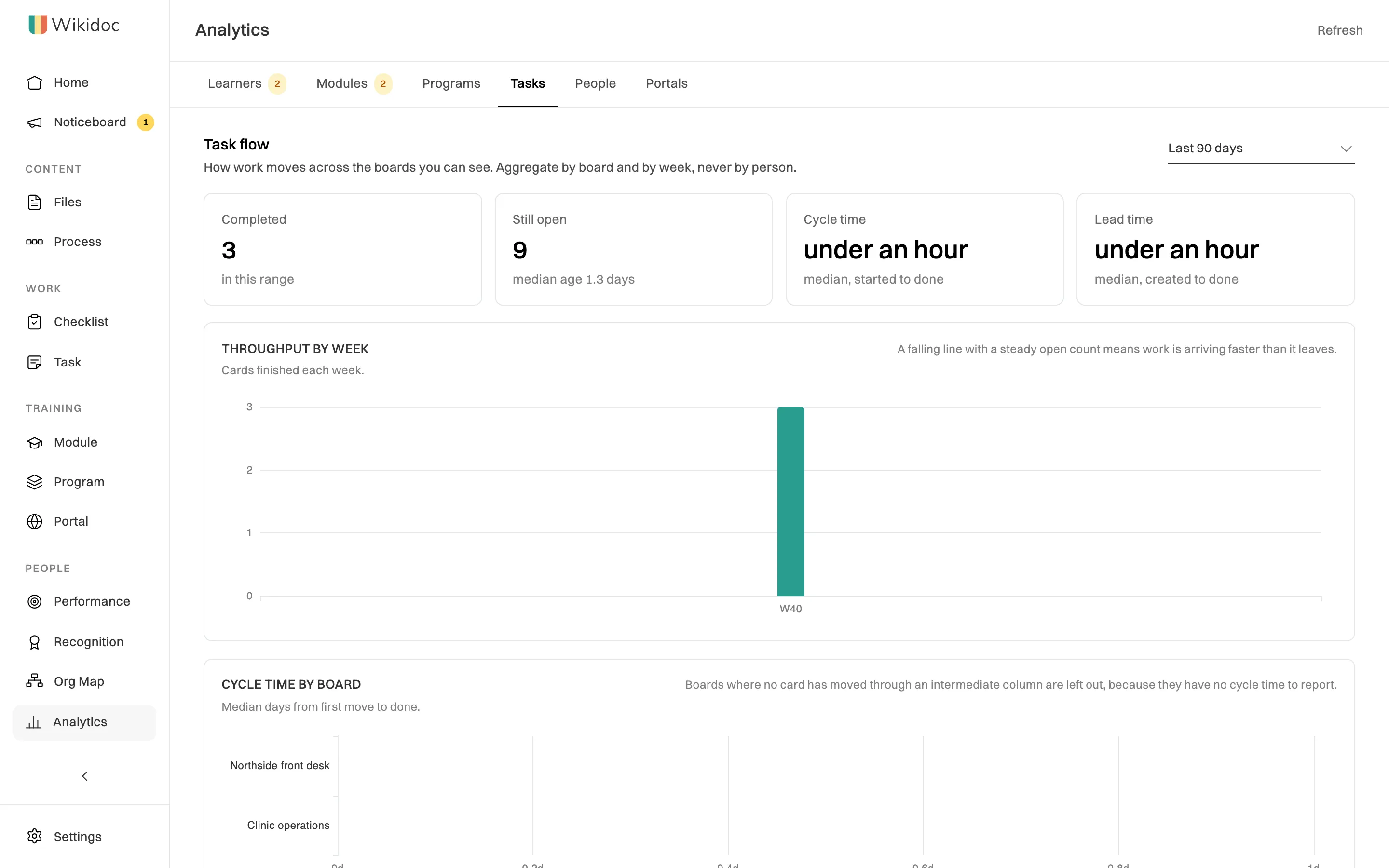Collapse the sidebar with the left chevron

pyautogui.click(x=84, y=776)
